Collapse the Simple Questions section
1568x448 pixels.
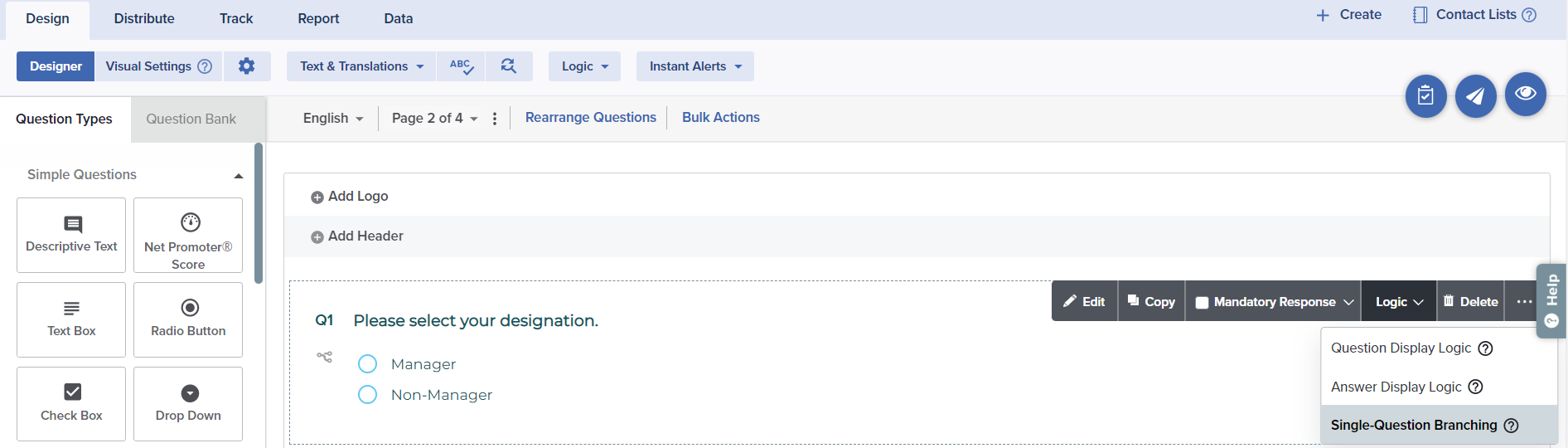pyautogui.click(x=238, y=176)
